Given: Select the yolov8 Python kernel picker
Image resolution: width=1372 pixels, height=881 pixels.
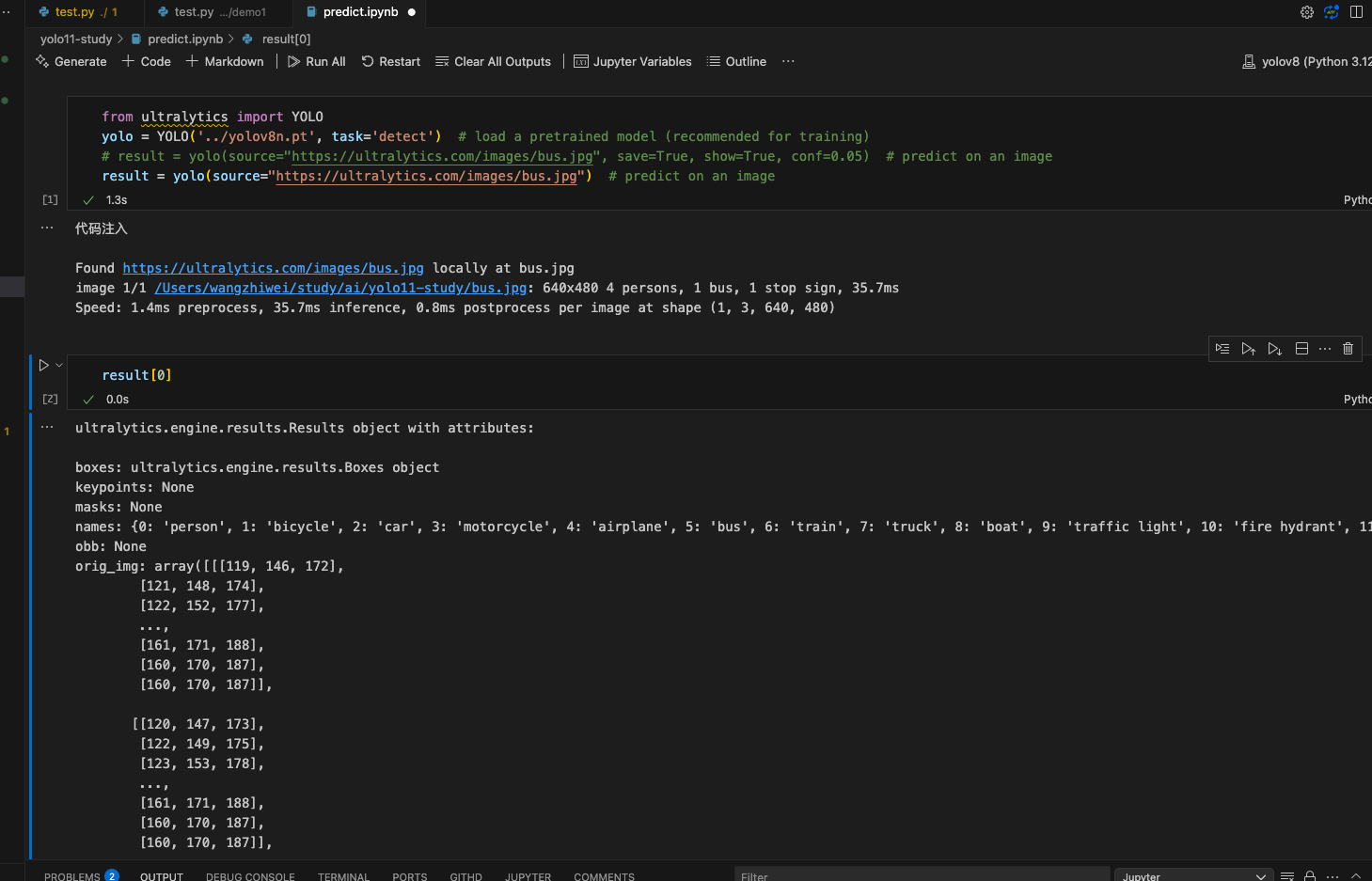Looking at the screenshot, I should pyautogui.click(x=1307, y=61).
